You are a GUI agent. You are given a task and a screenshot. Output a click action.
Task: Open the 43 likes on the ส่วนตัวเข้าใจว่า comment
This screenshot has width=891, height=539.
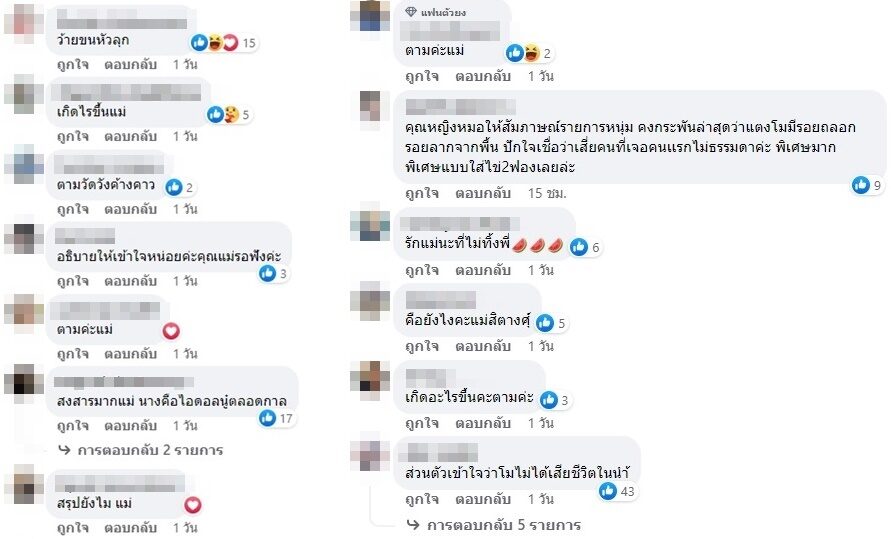pyautogui.click(x=617, y=491)
